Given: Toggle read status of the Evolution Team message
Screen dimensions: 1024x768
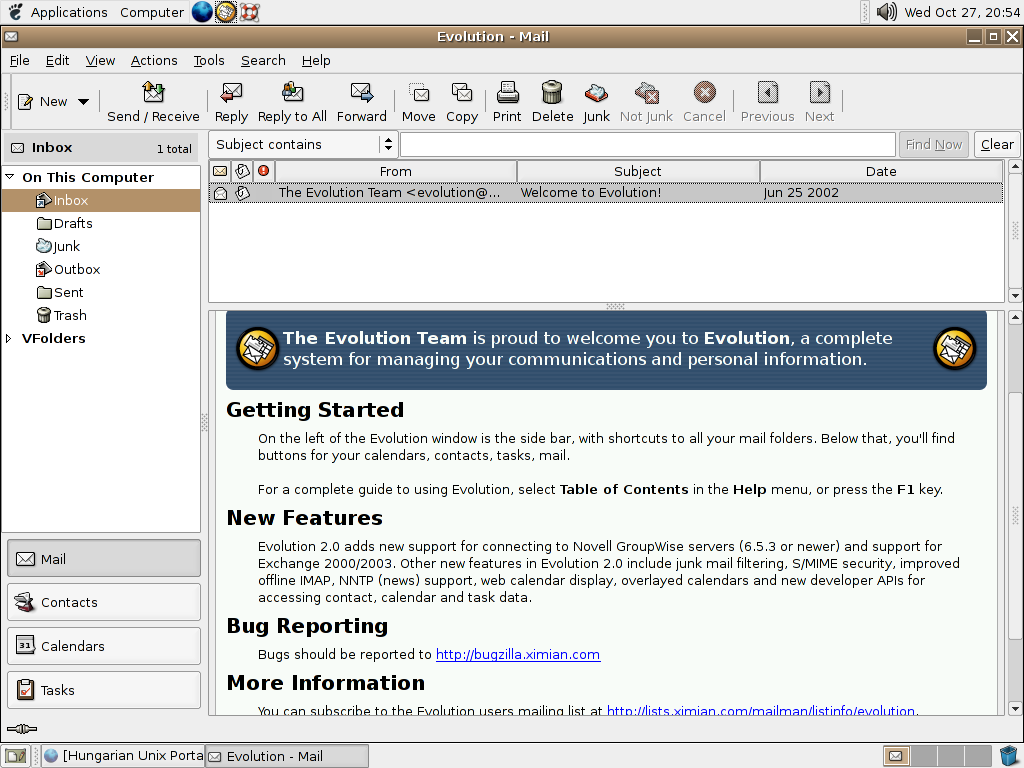Looking at the screenshot, I should [221, 193].
